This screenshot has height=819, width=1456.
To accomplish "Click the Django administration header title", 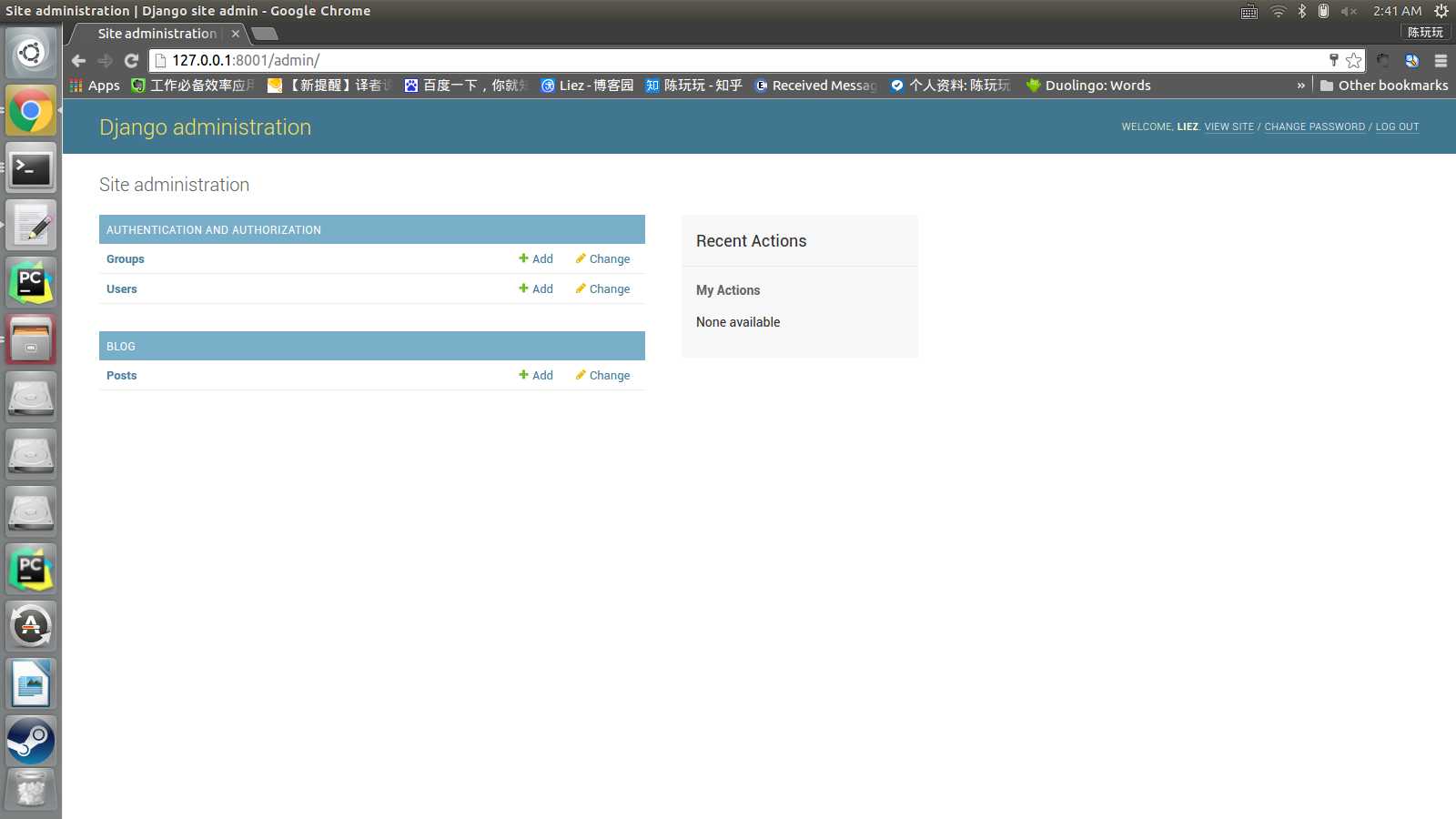I will coord(205,127).
